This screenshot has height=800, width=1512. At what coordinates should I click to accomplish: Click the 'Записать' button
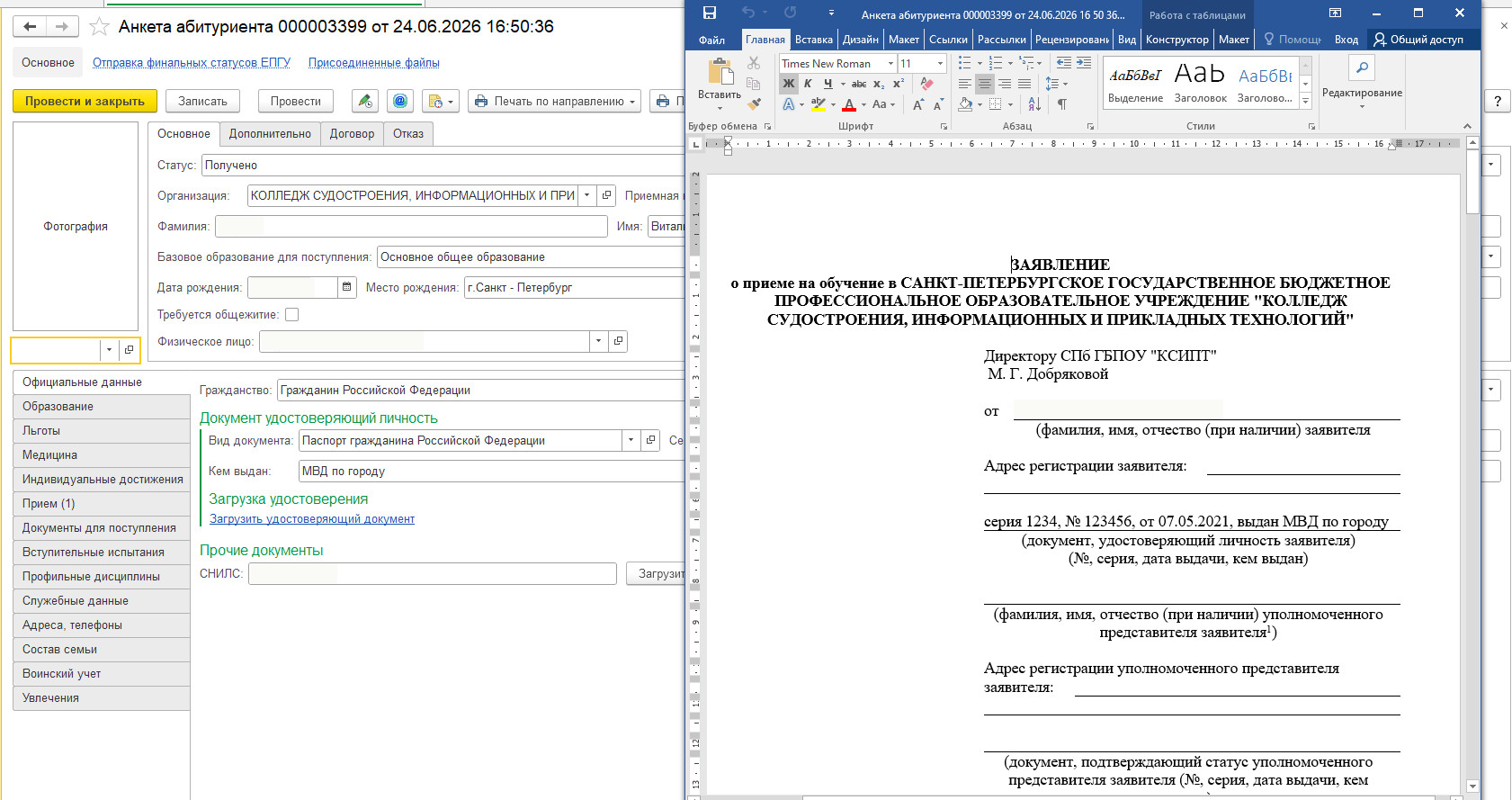pos(202,102)
